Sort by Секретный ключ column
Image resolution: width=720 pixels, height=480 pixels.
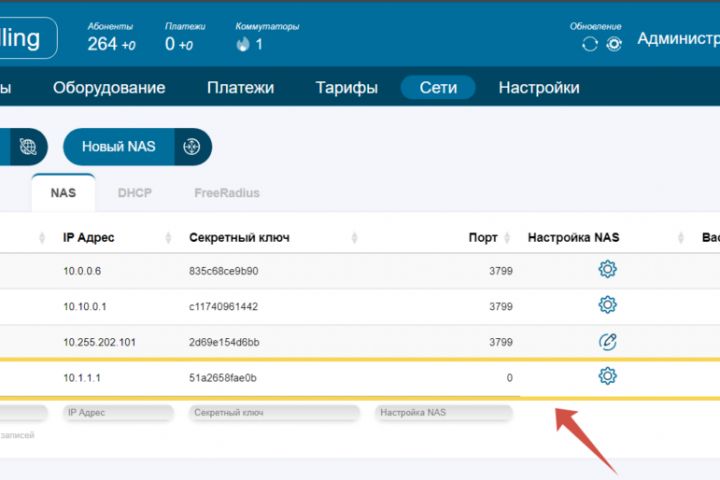354,237
